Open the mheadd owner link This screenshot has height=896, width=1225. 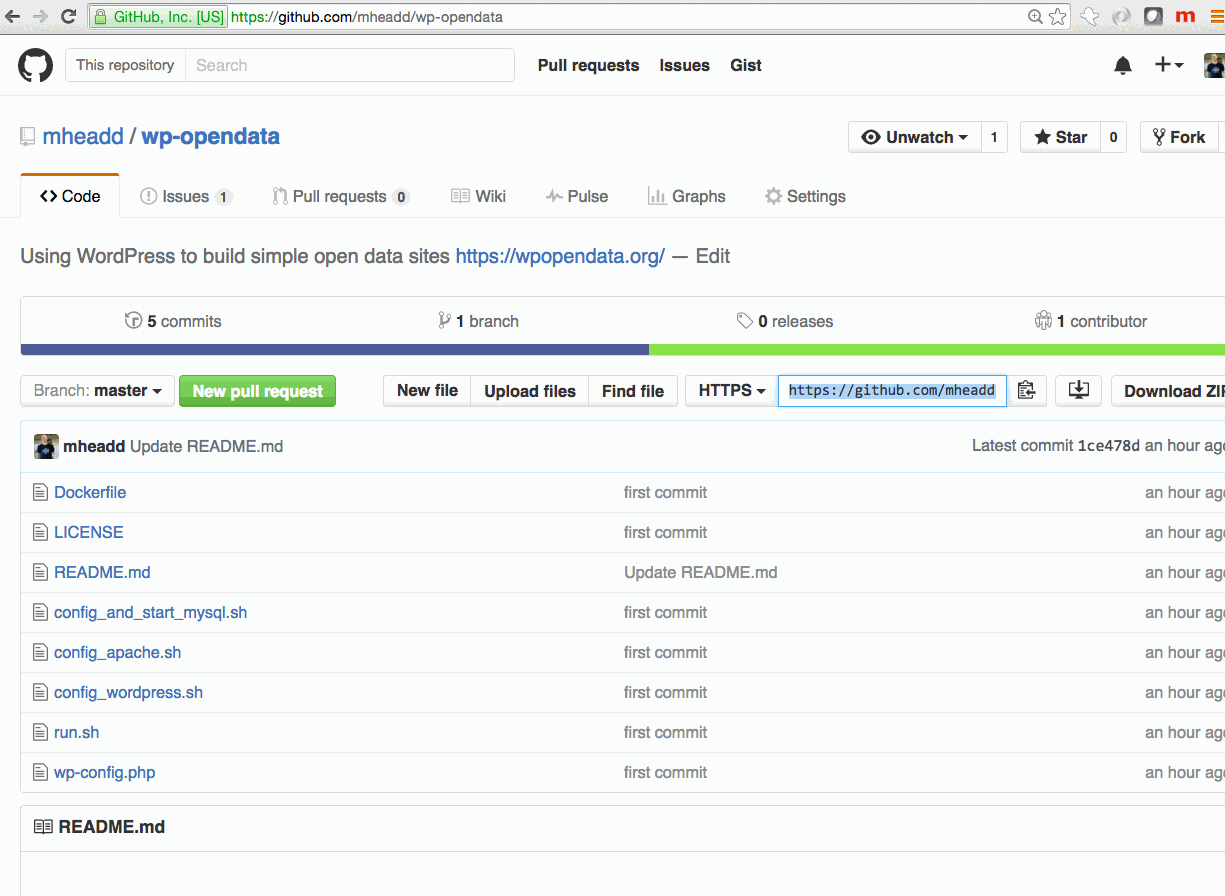tap(83, 136)
